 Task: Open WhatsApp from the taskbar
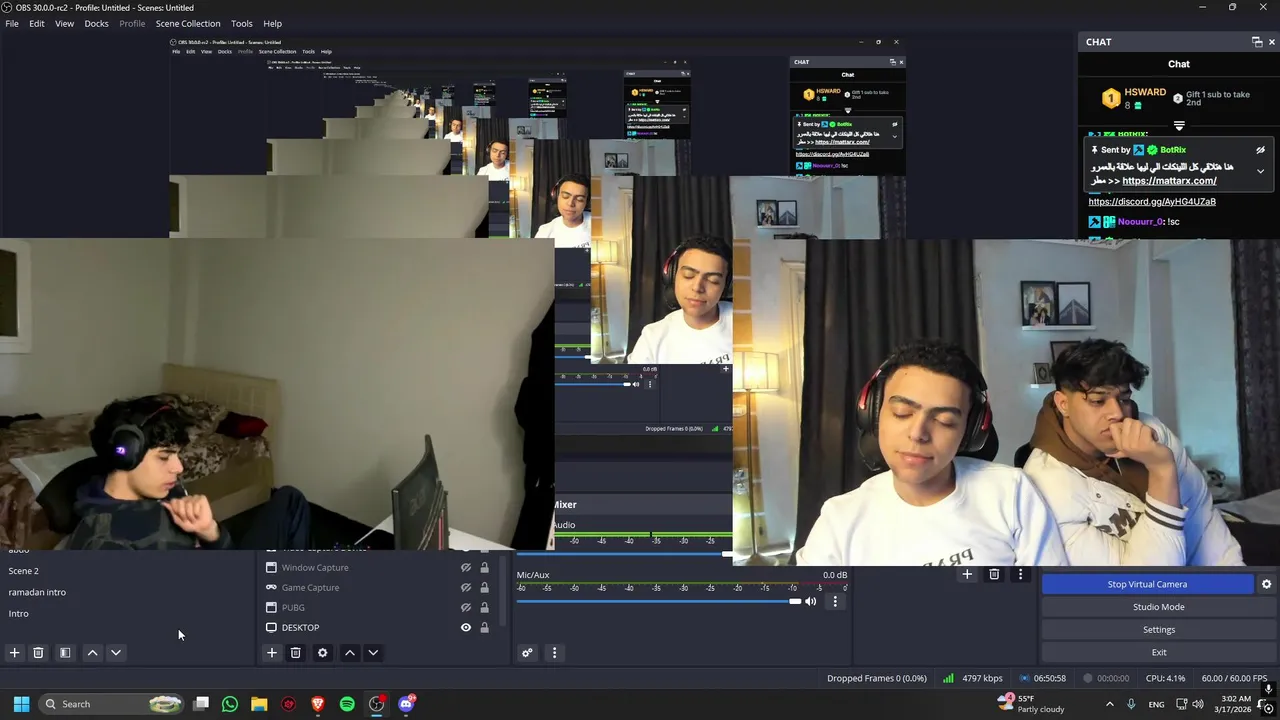230,704
